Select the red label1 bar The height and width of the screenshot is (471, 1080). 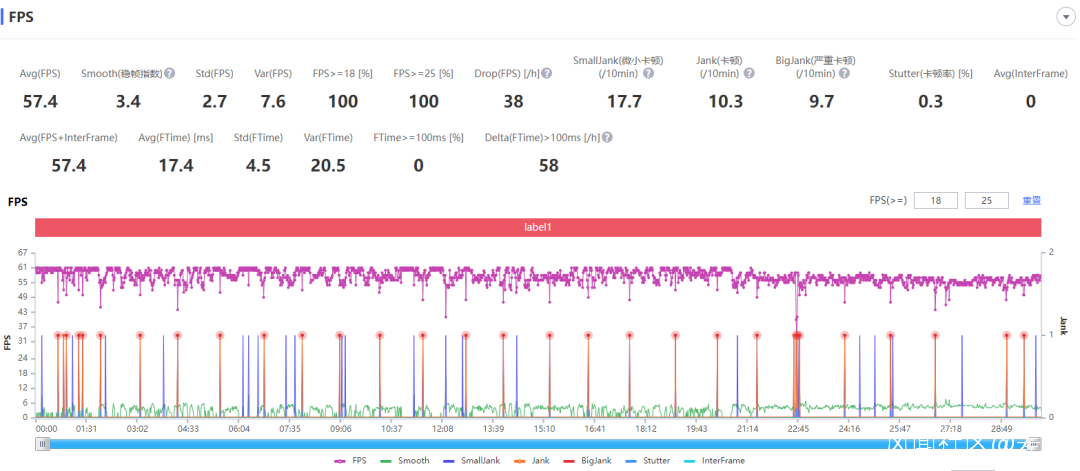coord(538,228)
